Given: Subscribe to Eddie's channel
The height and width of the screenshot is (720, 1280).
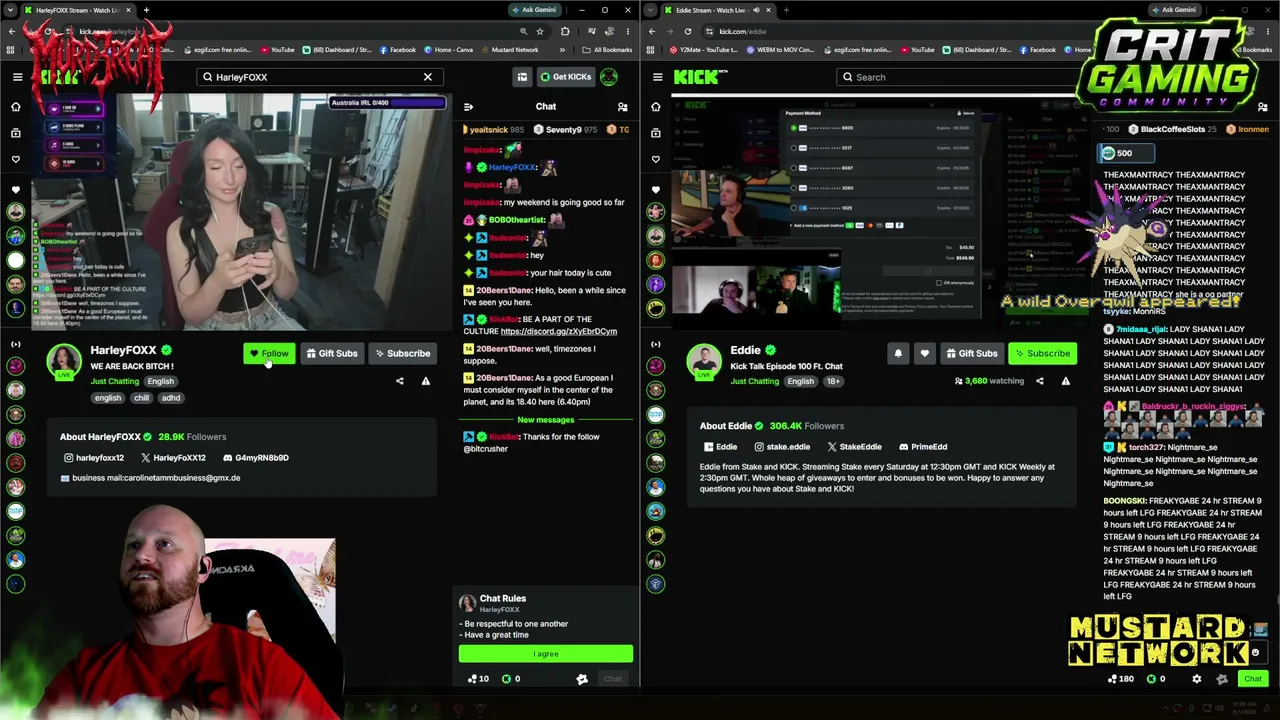Looking at the screenshot, I should point(1043,353).
